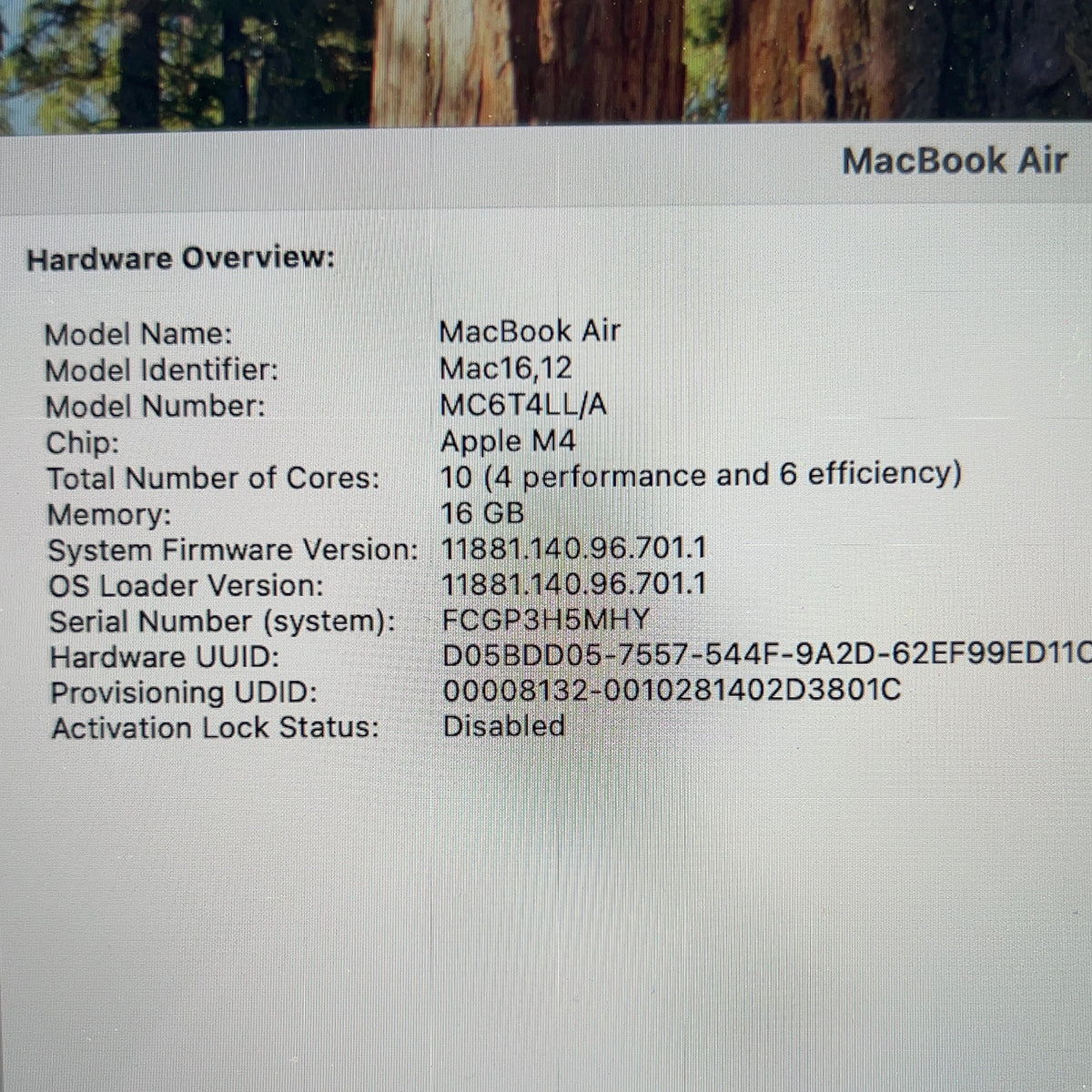Screen dimensions: 1092x1092
Task: Click the Serial Number (system) label
Action: tap(222, 622)
